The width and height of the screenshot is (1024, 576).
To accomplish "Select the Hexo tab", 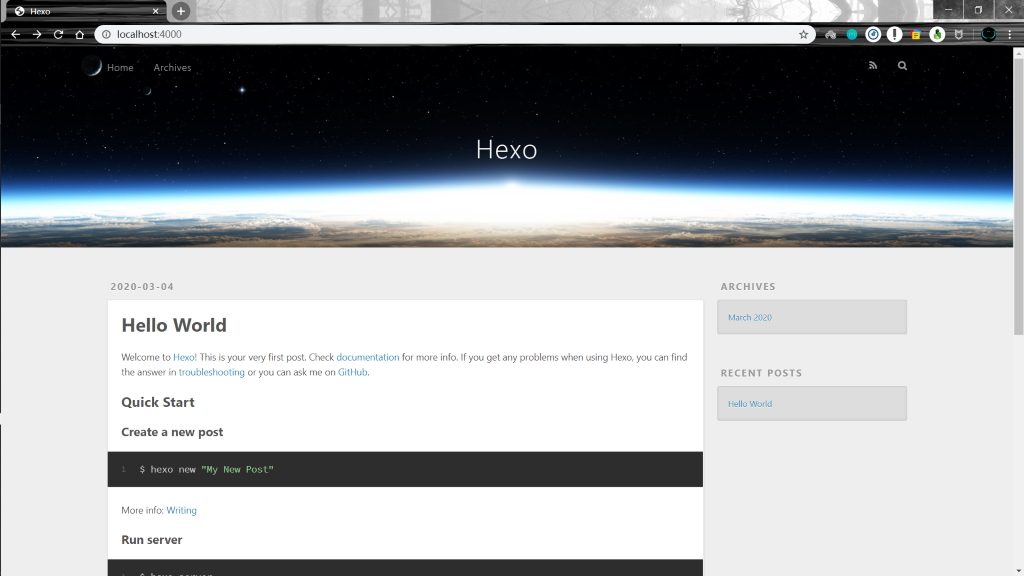I will (x=85, y=11).
